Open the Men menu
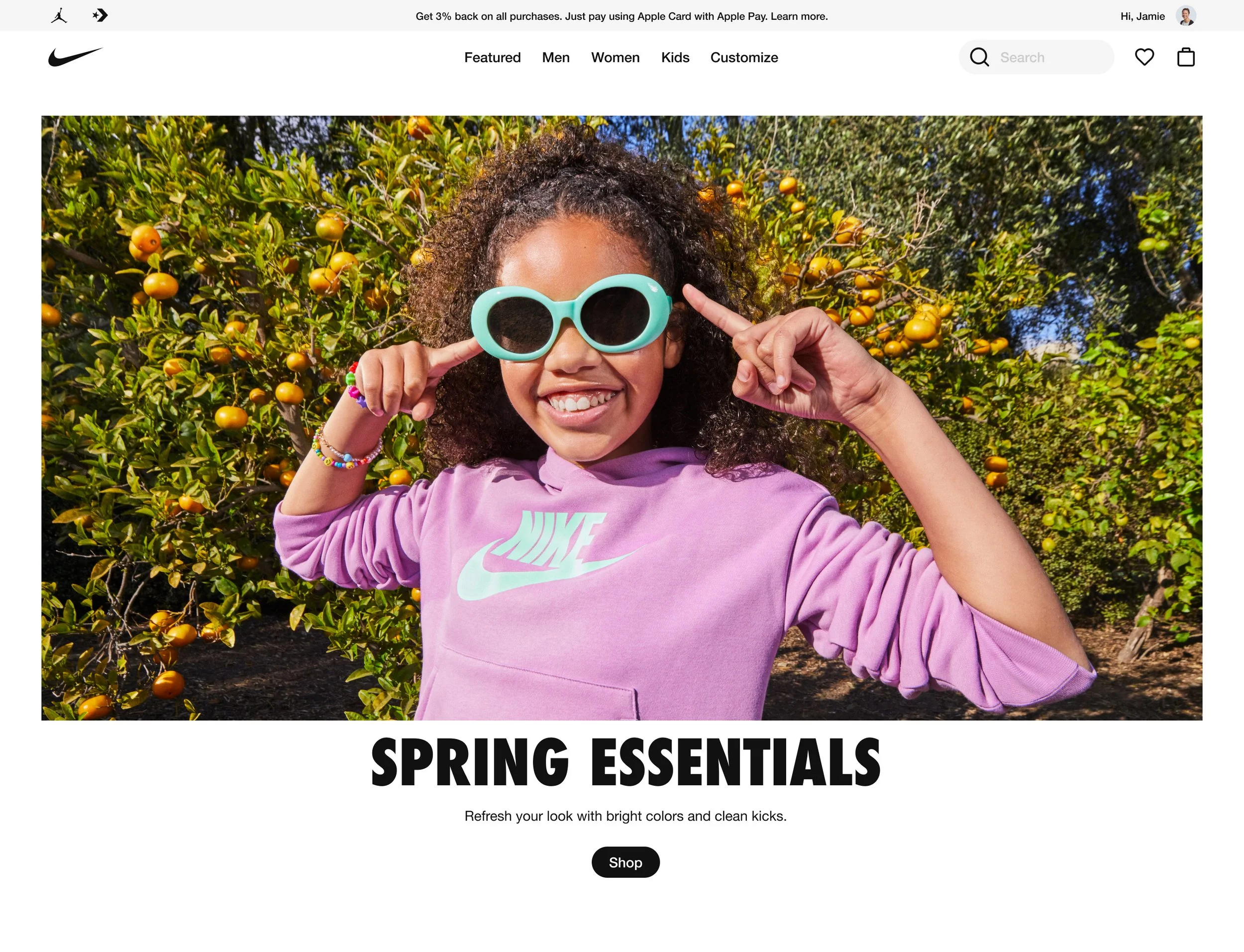This screenshot has width=1244, height=952. (556, 57)
